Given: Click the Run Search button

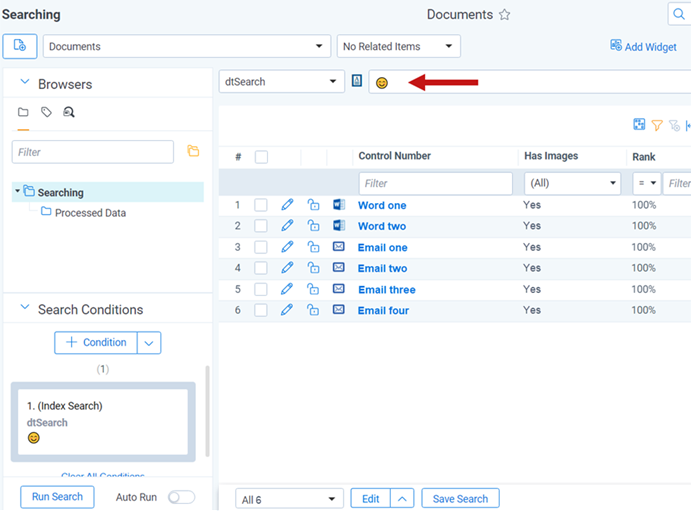Looking at the screenshot, I should point(57,496).
